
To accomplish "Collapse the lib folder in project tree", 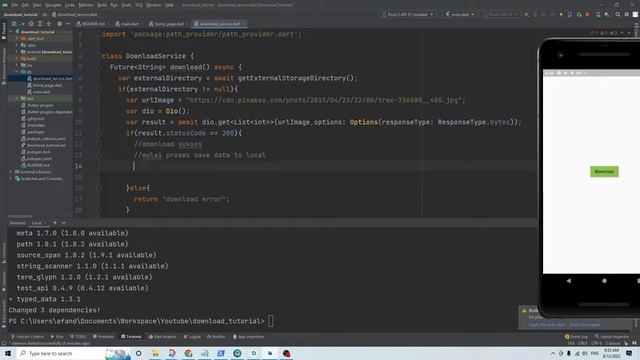I will coord(17,72).
